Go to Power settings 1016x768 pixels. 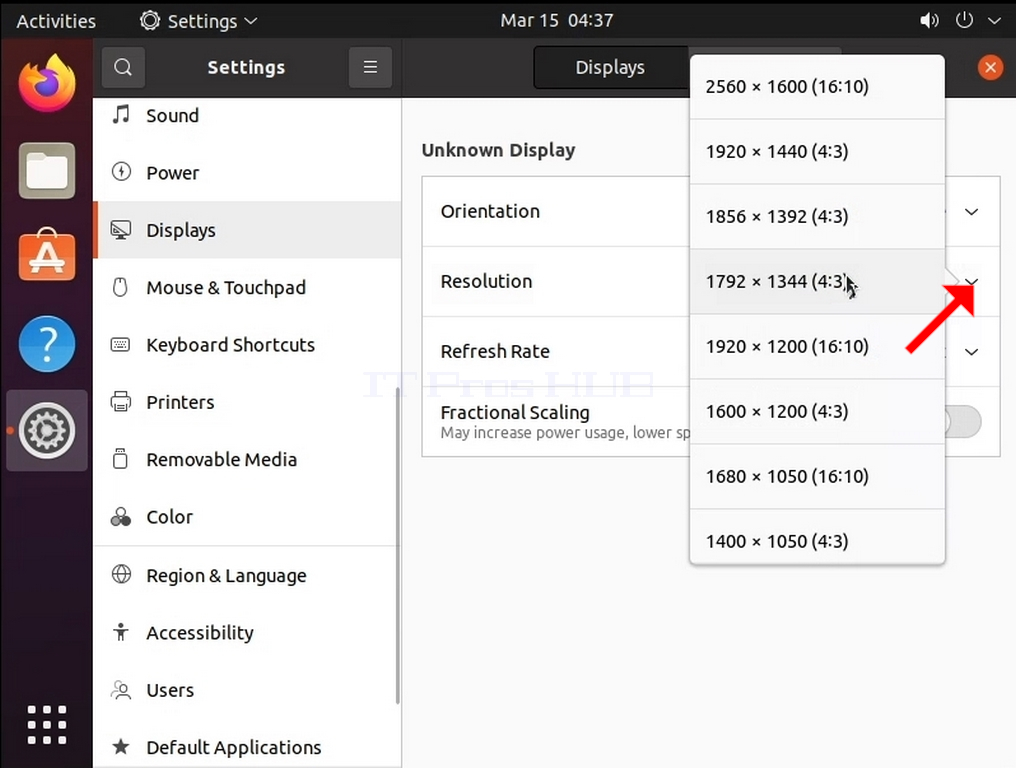click(247, 172)
